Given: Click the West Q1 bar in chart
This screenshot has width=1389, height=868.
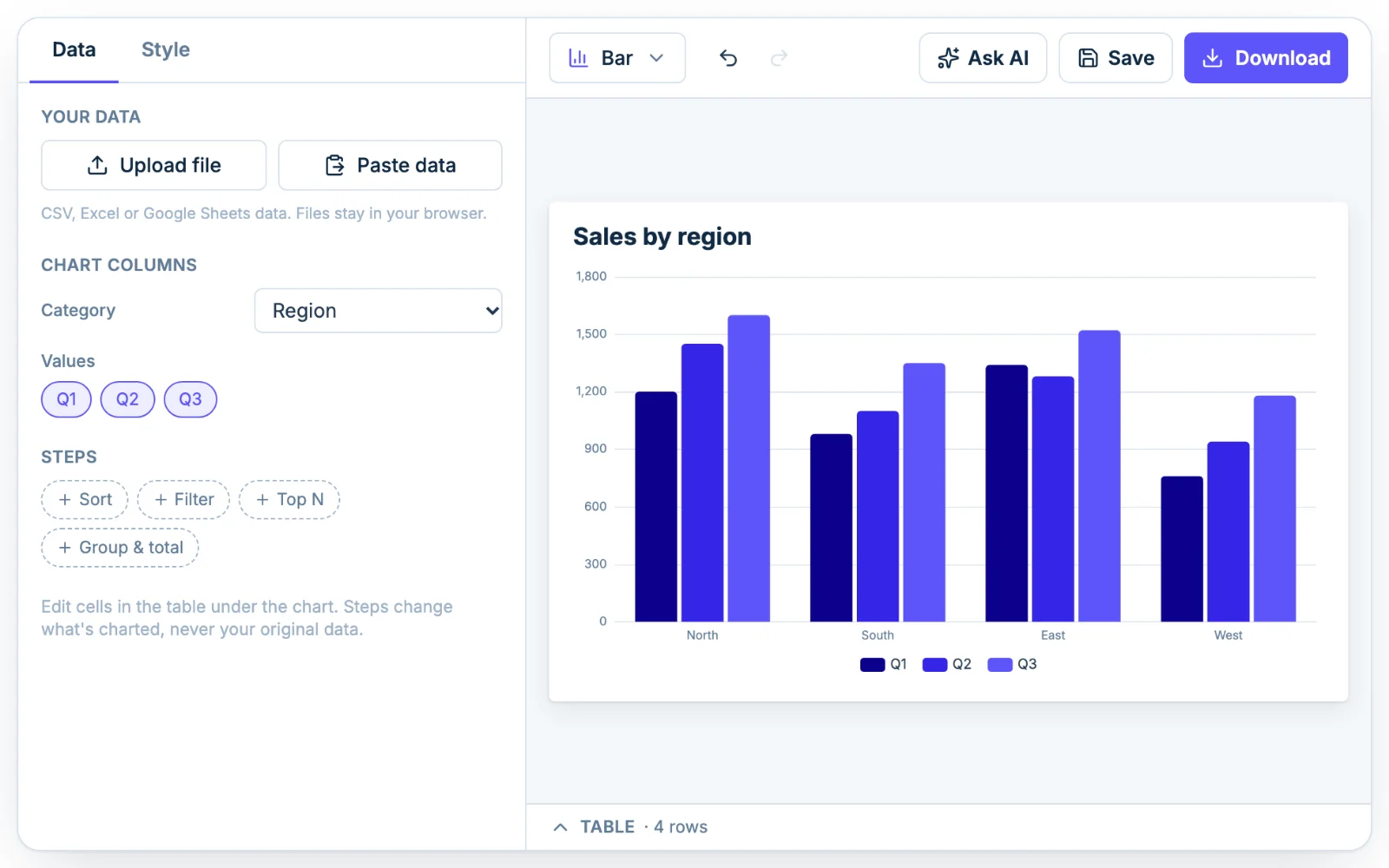Looking at the screenshot, I should (1182, 549).
